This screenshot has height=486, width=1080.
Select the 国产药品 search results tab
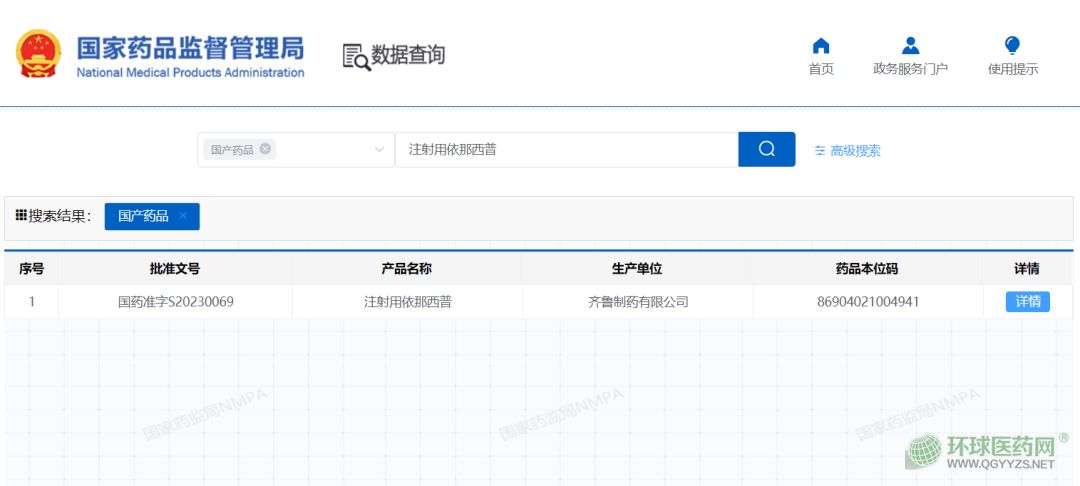[143, 216]
